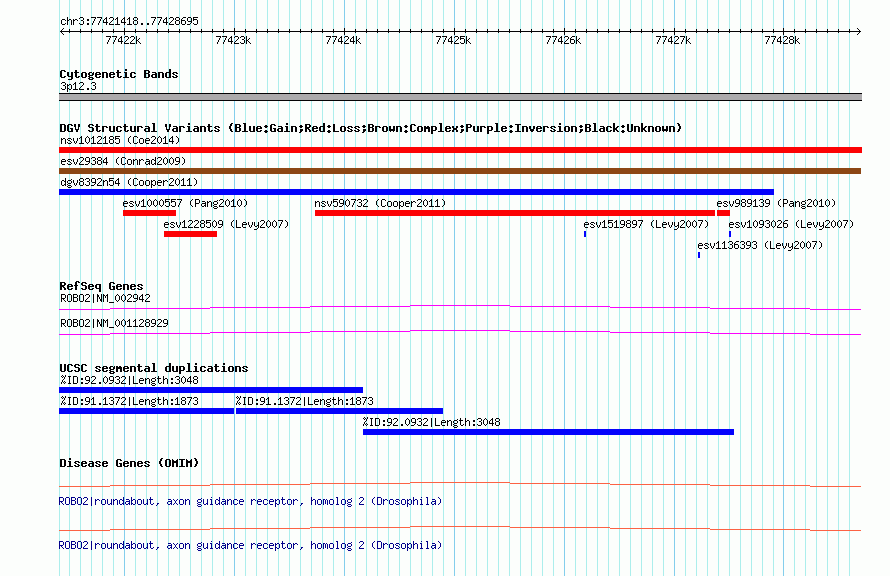
Task: Select the esv1093026 (Levy2007) label
Action: (791, 224)
